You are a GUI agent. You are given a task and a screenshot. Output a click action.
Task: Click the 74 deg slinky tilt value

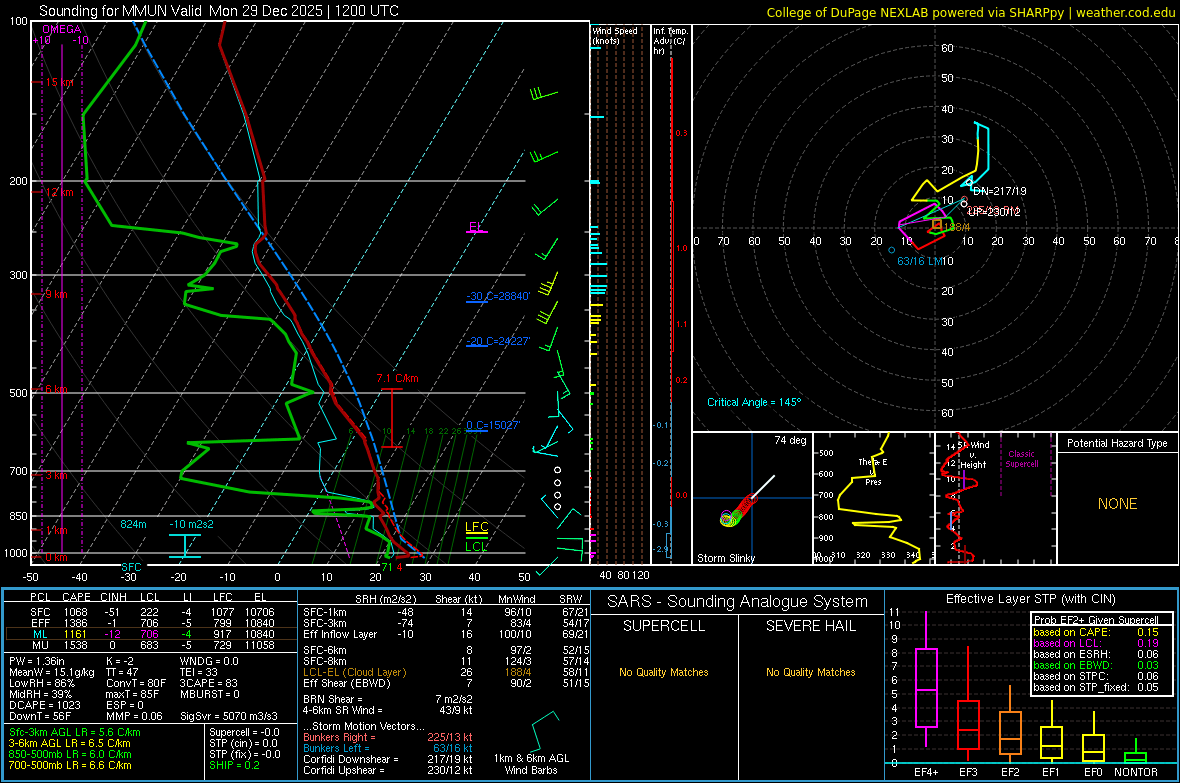point(790,440)
